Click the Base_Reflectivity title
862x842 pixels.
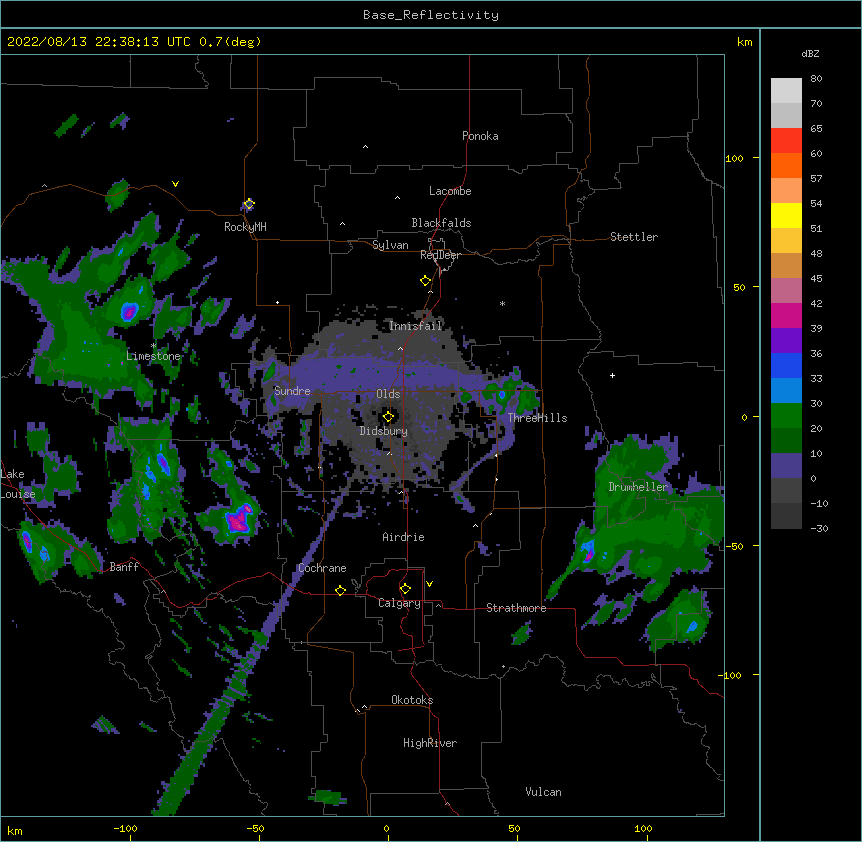pos(431,15)
